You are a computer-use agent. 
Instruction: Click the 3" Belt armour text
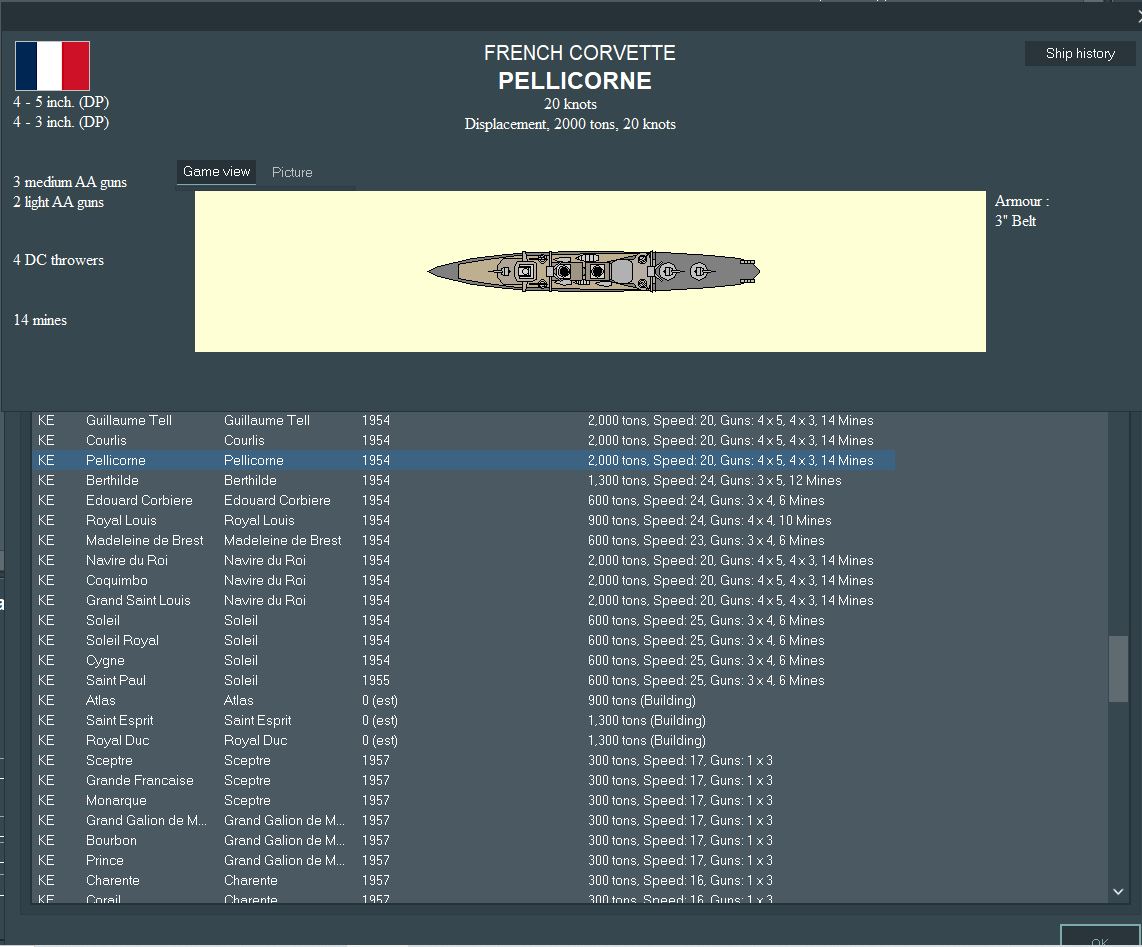point(1015,221)
